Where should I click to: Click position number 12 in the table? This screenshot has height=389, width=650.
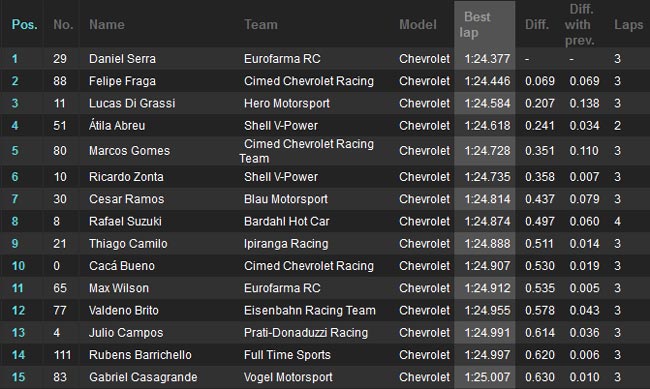point(18,310)
